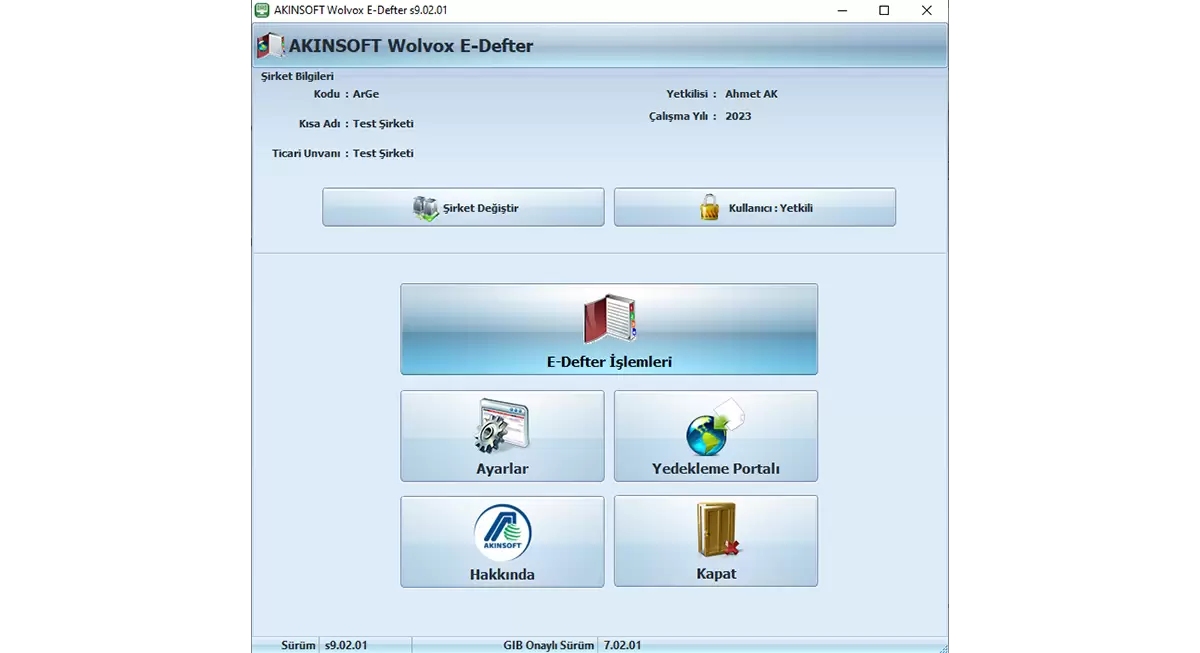Click the Çalışma Yılı value 2023

click(x=738, y=116)
